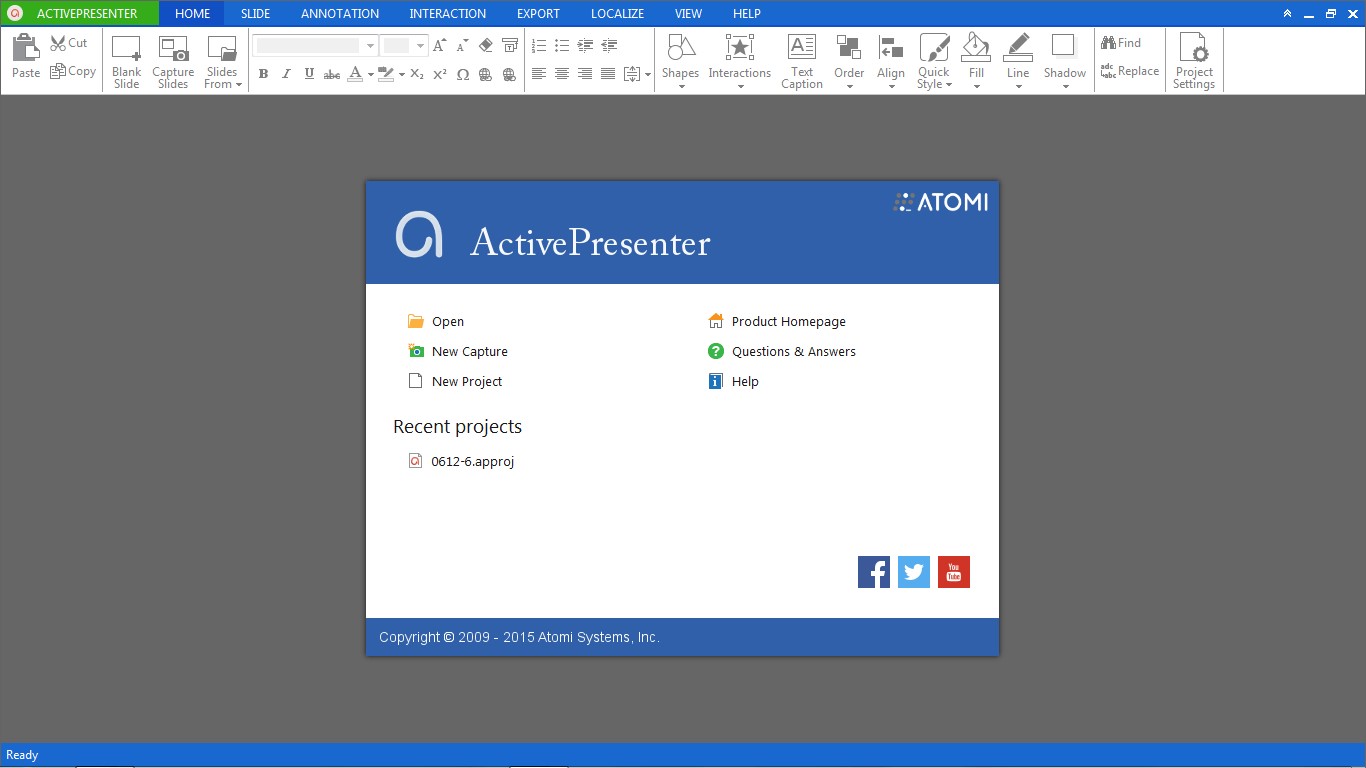This screenshot has height=768, width=1366.
Task: Toggle underline formatting
Action: tap(309, 74)
